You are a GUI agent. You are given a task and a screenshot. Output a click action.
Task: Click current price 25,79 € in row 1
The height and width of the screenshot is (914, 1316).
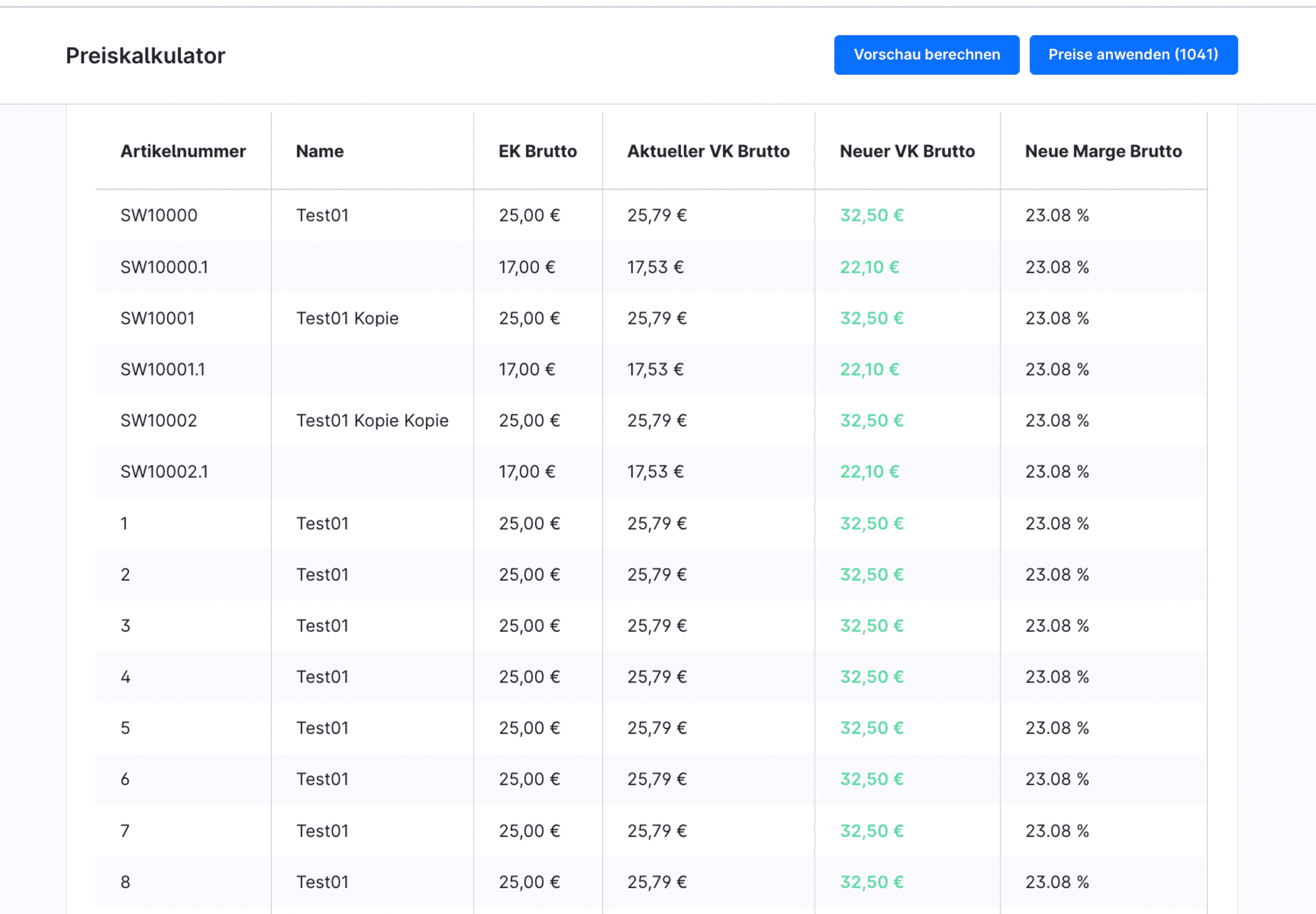point(657,523)
